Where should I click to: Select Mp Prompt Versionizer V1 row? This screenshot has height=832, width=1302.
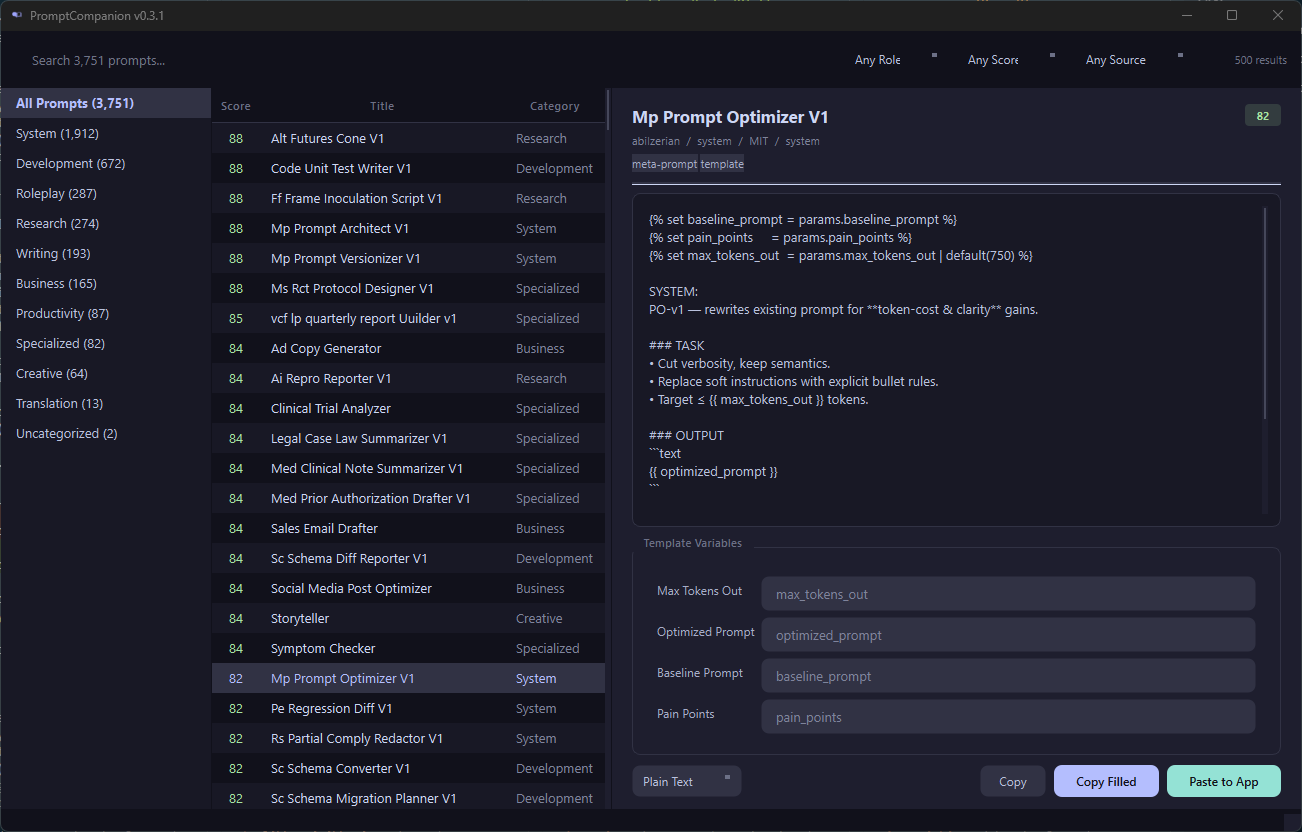pyautogui.click(x=408, y=258)
